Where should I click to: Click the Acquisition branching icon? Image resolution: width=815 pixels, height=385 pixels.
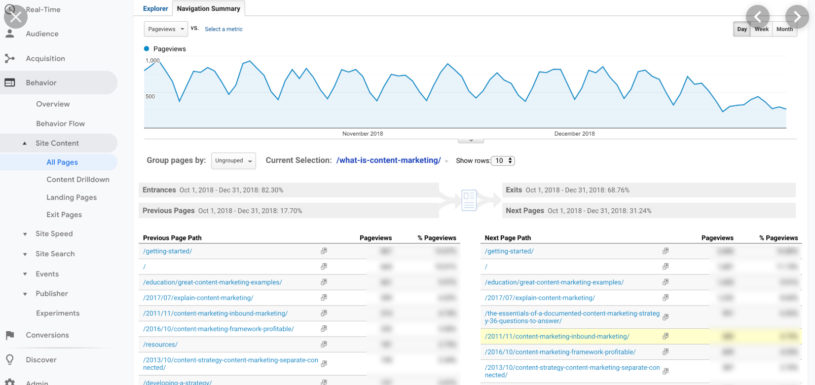tap(9, 58)
